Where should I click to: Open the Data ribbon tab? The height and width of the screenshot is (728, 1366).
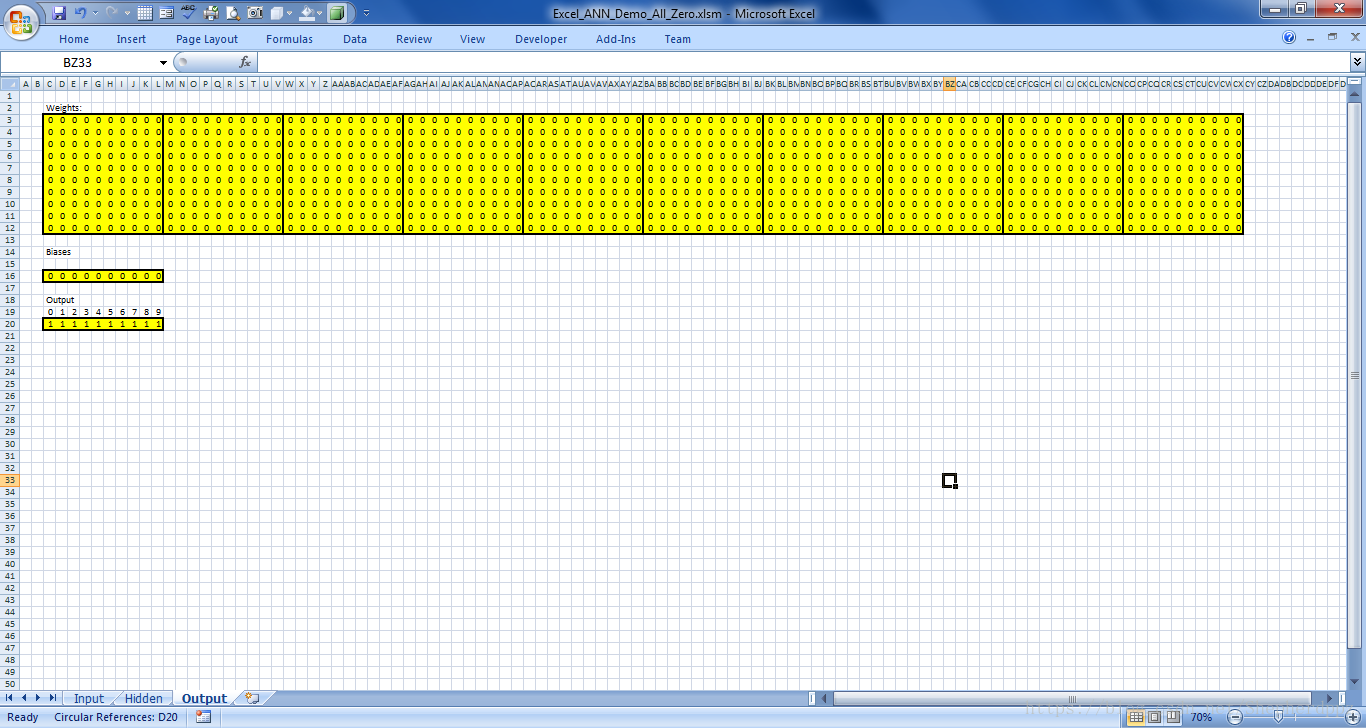coord(355,39)
